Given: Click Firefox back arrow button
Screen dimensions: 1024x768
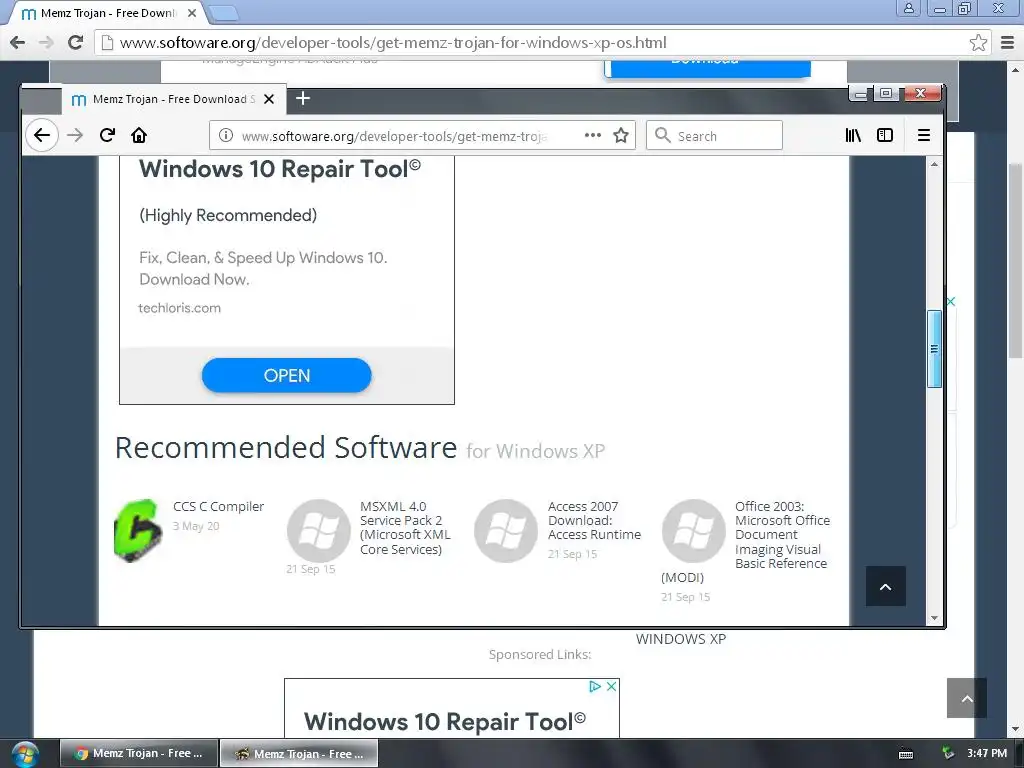Looking at the screenshot, I should pos(42,135).
